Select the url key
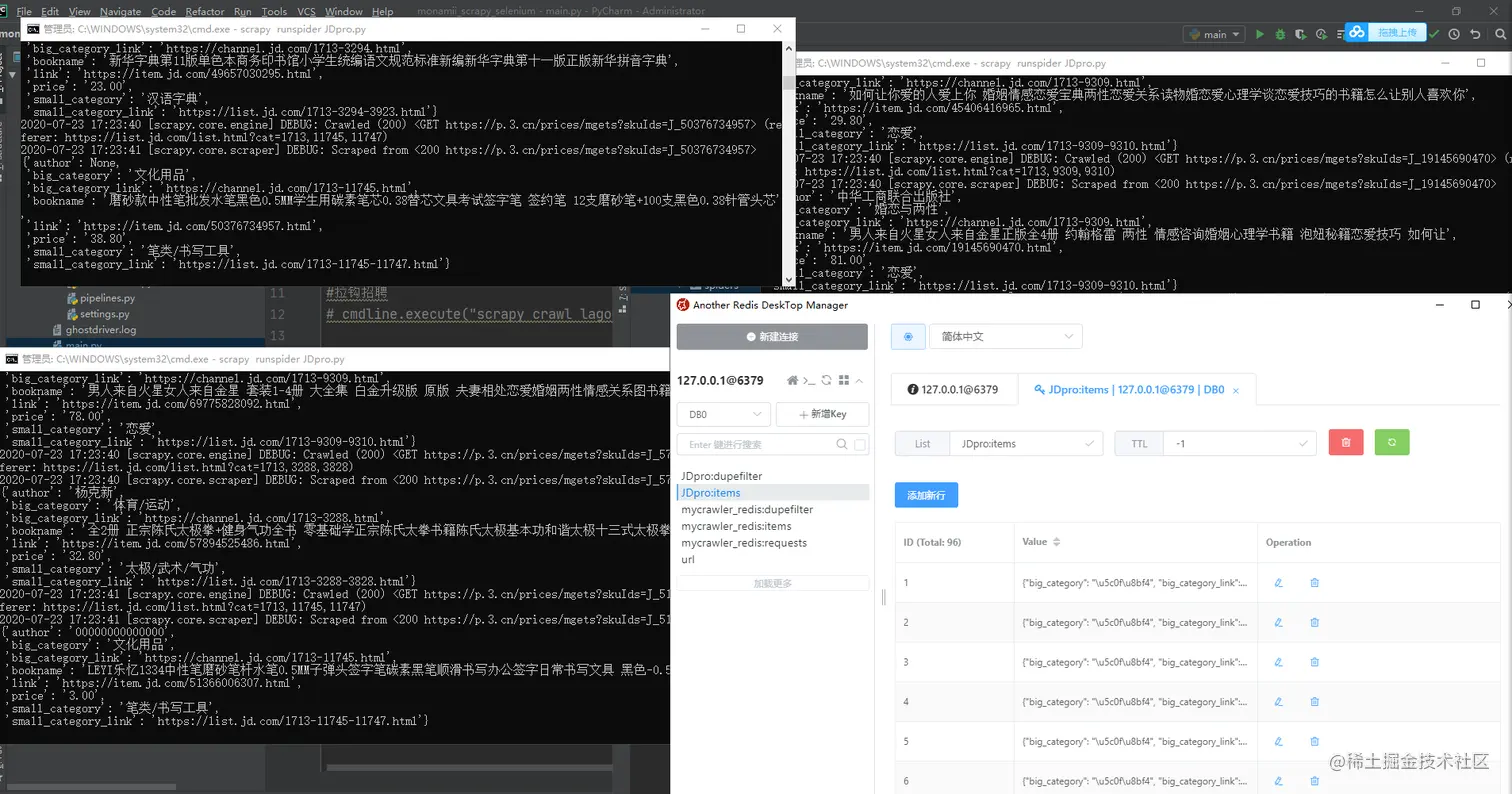 coord(773,560)
